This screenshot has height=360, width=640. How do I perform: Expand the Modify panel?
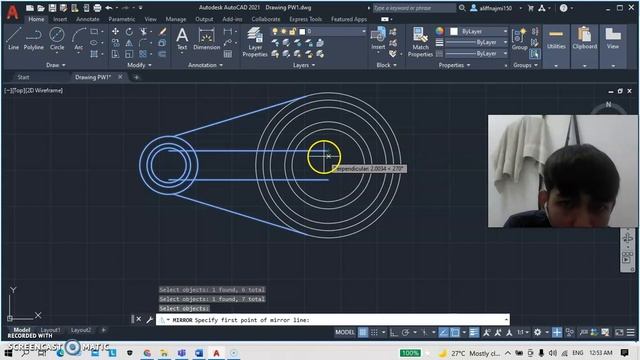pos(140,65)
